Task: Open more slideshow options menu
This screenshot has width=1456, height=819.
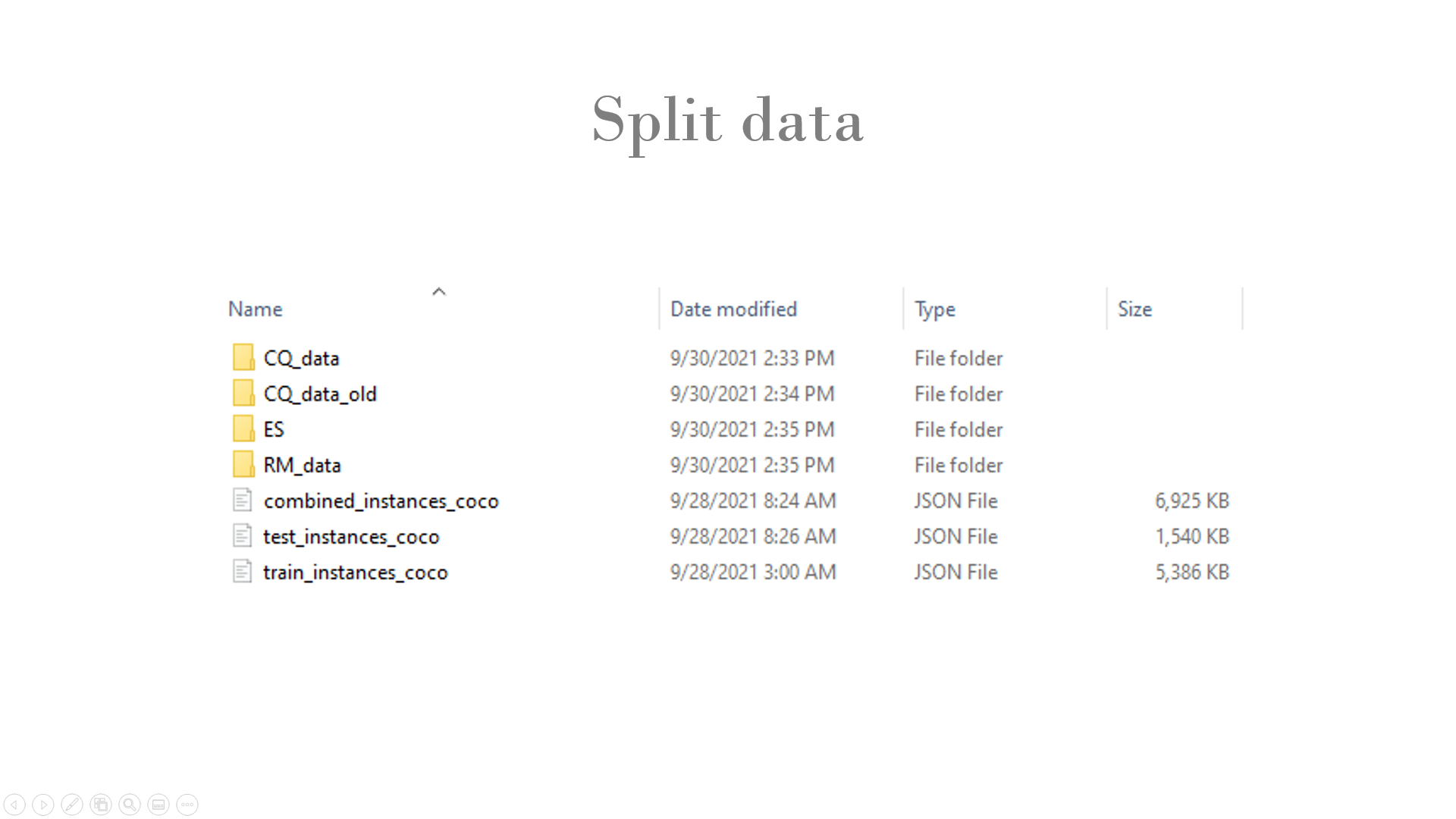Action: coord(187,804)
